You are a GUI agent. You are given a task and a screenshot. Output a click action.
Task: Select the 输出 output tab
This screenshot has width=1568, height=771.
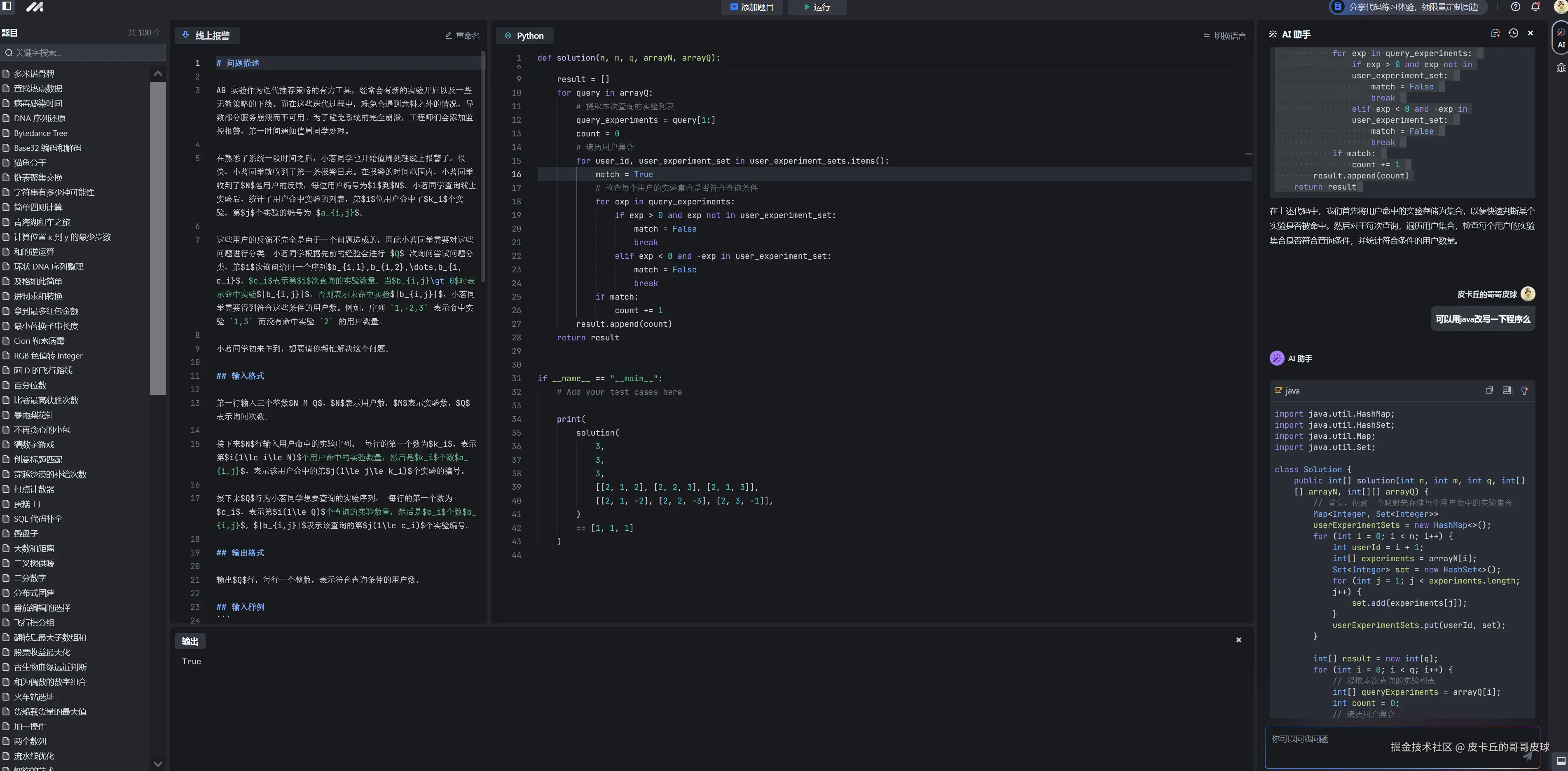tap(190, 641)
